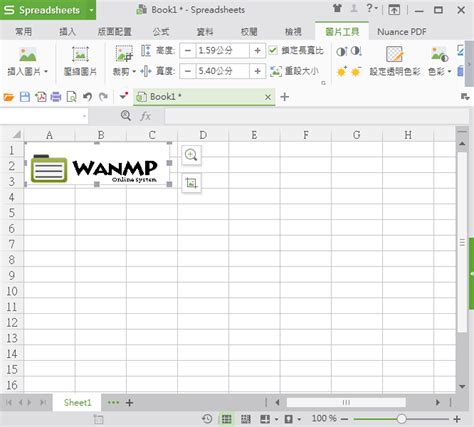Click the open folder icon
The width and height of the screenshot is (474, 427).
pyautogui.click(x=9, y=97)
